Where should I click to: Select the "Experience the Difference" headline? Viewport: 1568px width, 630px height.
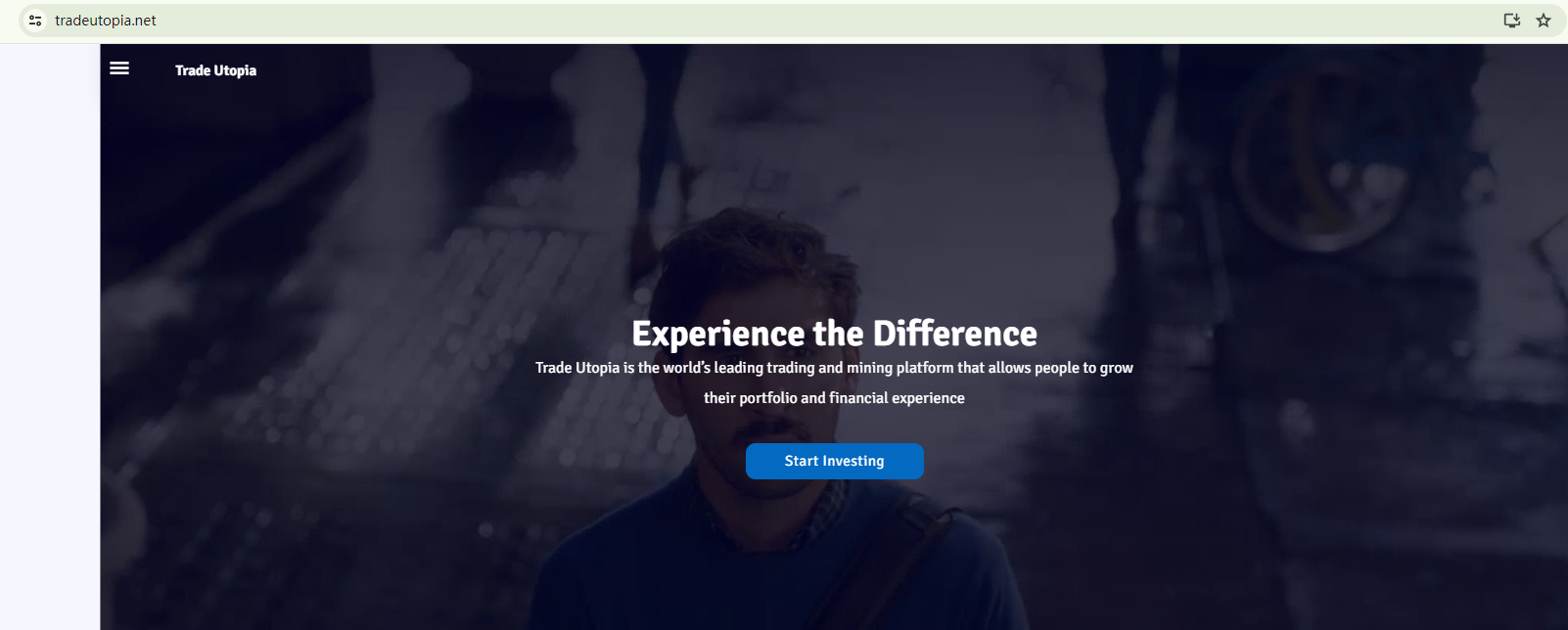click(834, 334)
